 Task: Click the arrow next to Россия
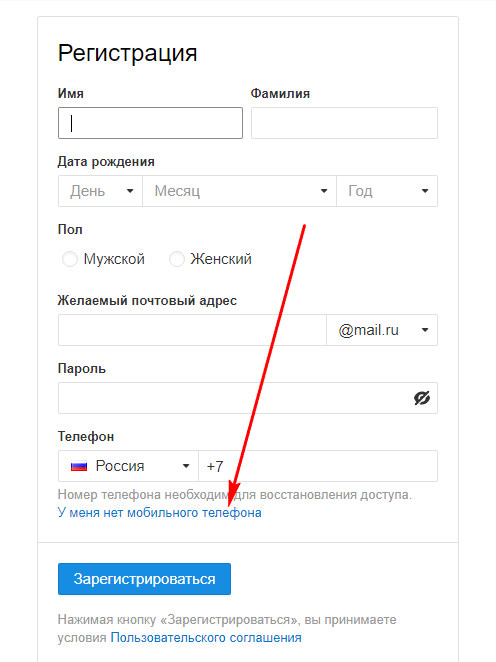click(x=186, y=466)
